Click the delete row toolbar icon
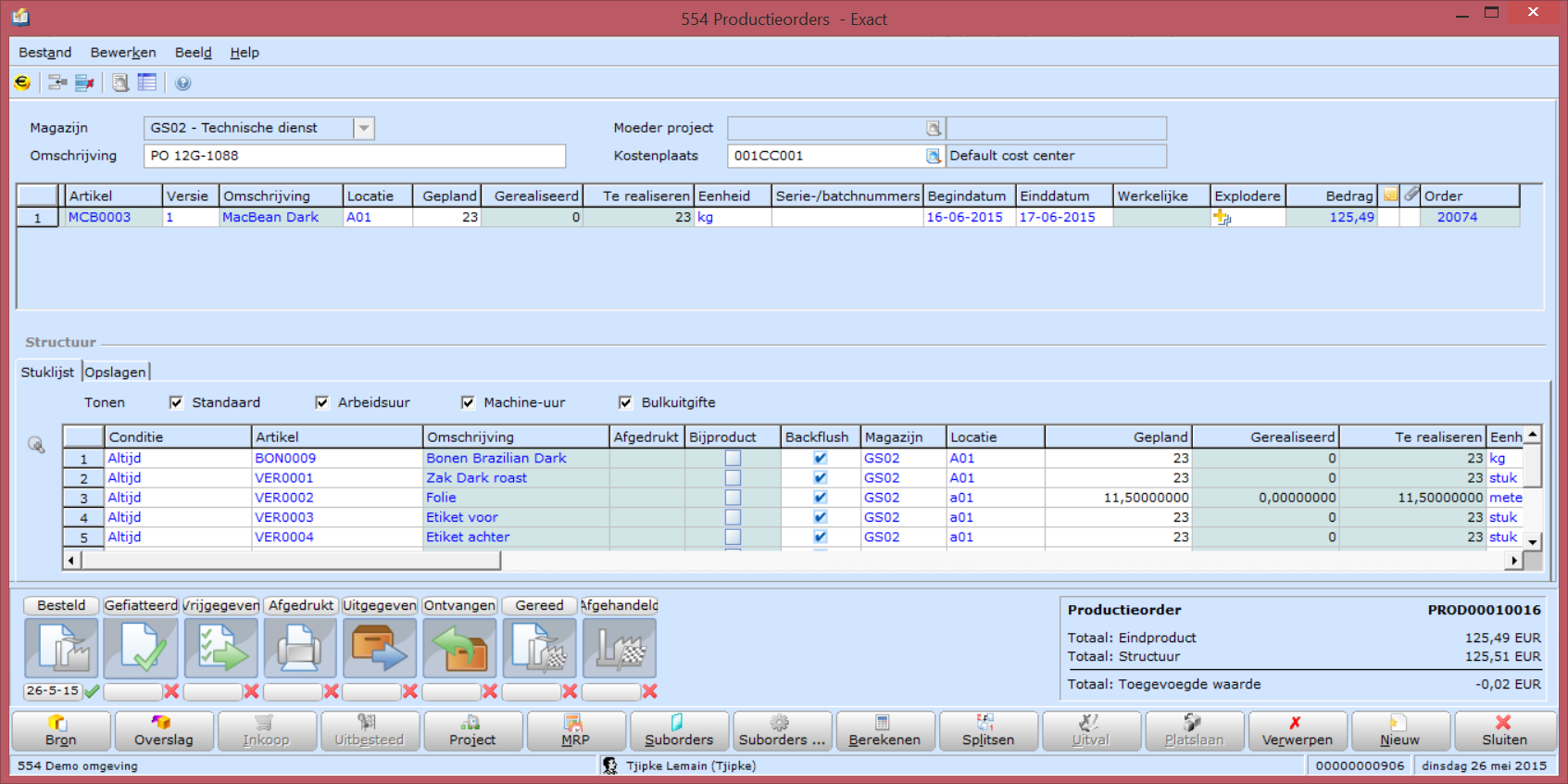This screenshot has height=784, width=1568. pyautogui.click(x=84, y=82)
